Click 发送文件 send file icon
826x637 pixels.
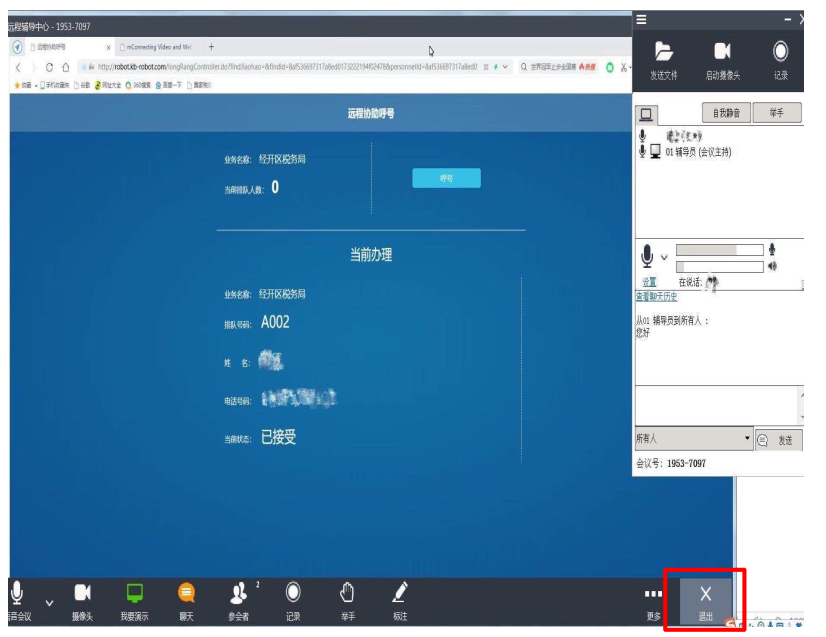click(x=664, y=51)
